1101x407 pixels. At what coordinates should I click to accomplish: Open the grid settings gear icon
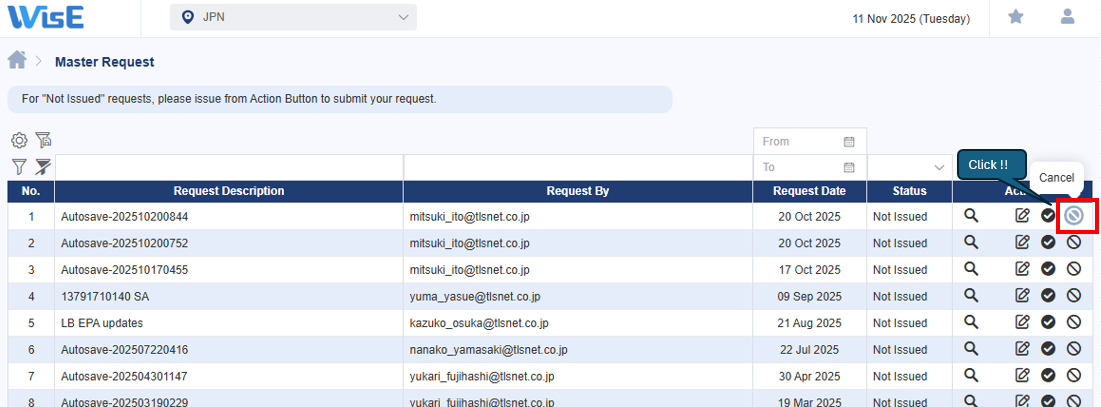19,141
